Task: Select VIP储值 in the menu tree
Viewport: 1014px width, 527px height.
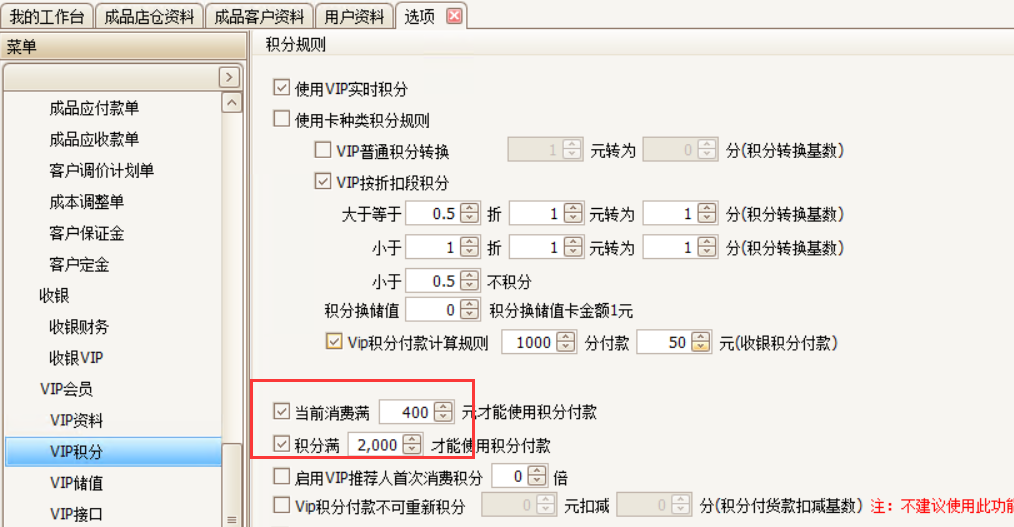Action: click(x=76, y=483)
